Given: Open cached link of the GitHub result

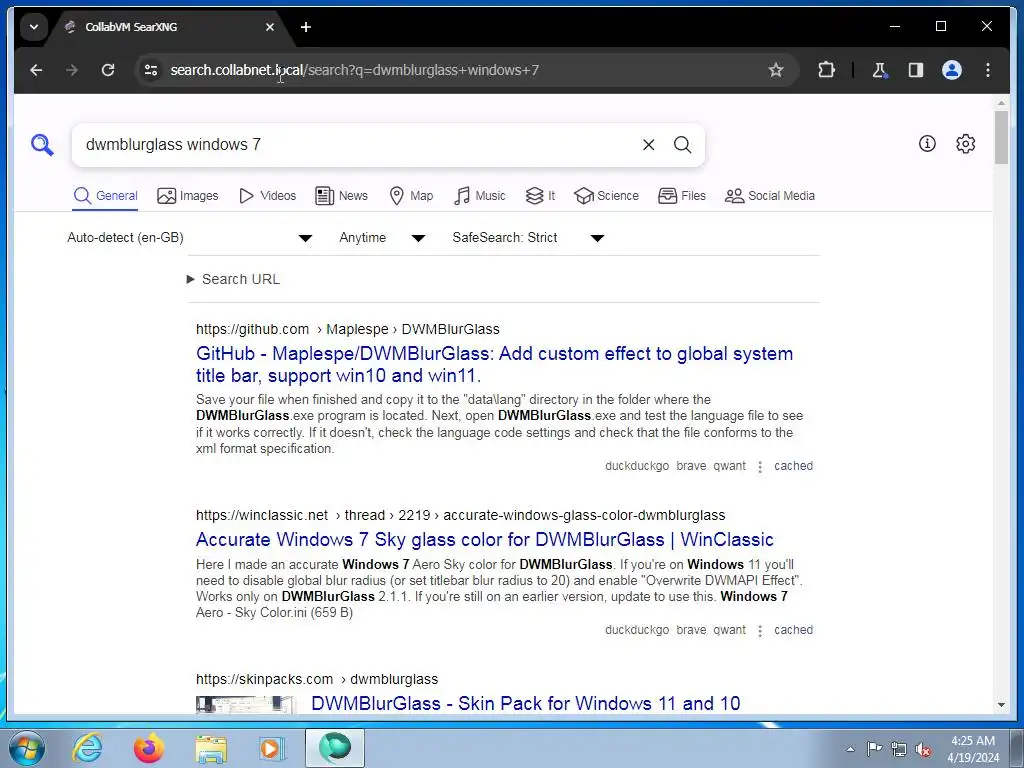Looking at the screenshot, I should (x=793, y=466).
